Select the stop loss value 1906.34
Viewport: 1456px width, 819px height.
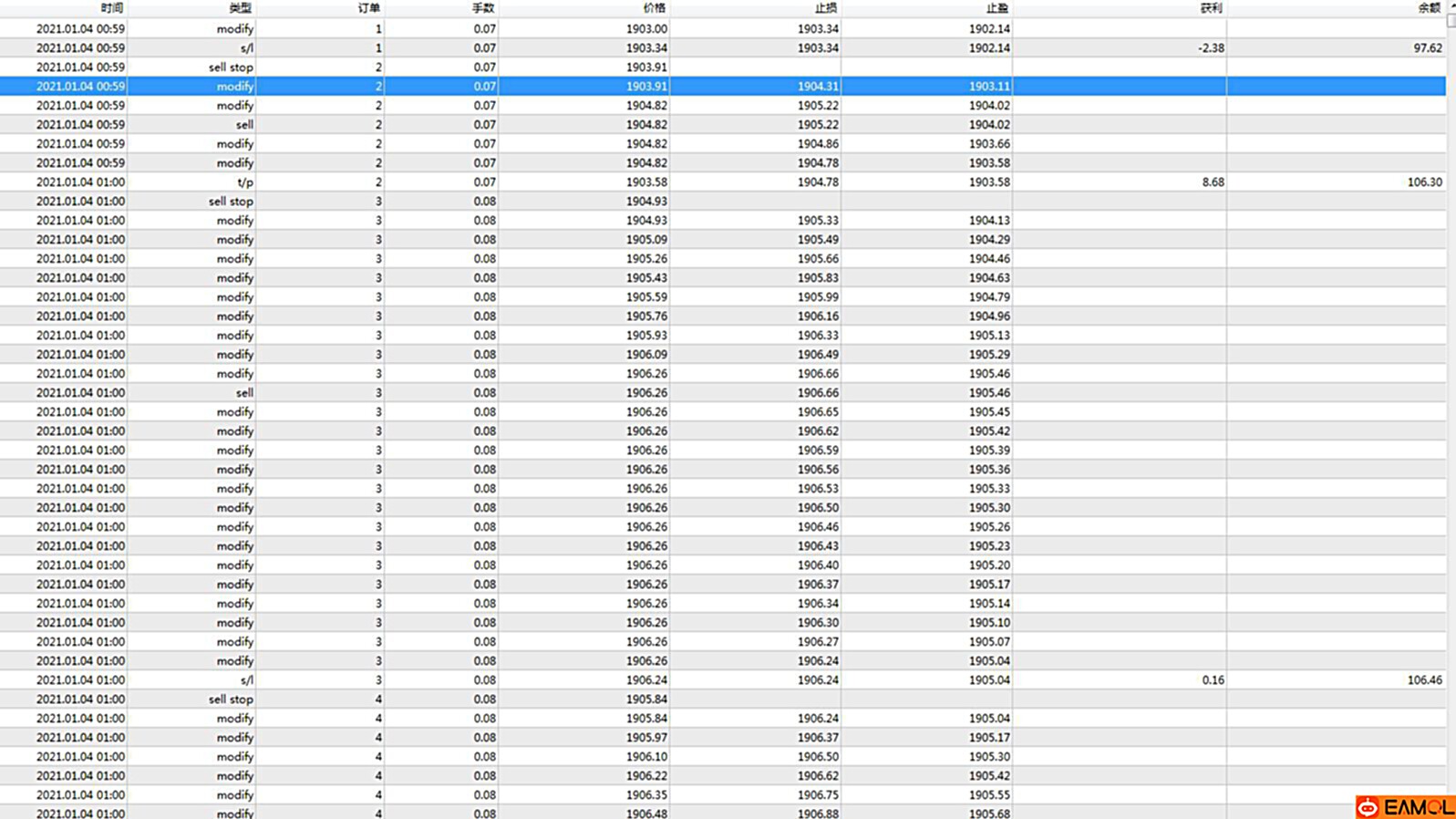tap(818, 604)
